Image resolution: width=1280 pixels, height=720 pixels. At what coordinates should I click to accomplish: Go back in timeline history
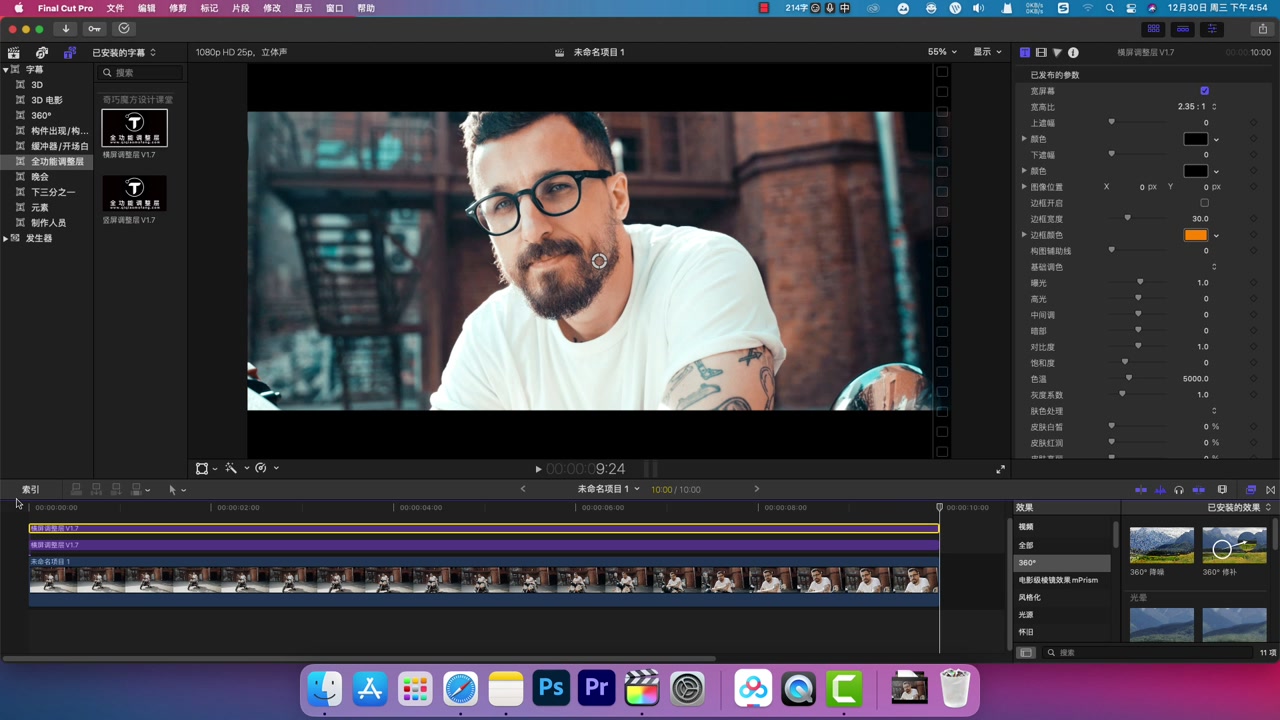pos(523,489)
